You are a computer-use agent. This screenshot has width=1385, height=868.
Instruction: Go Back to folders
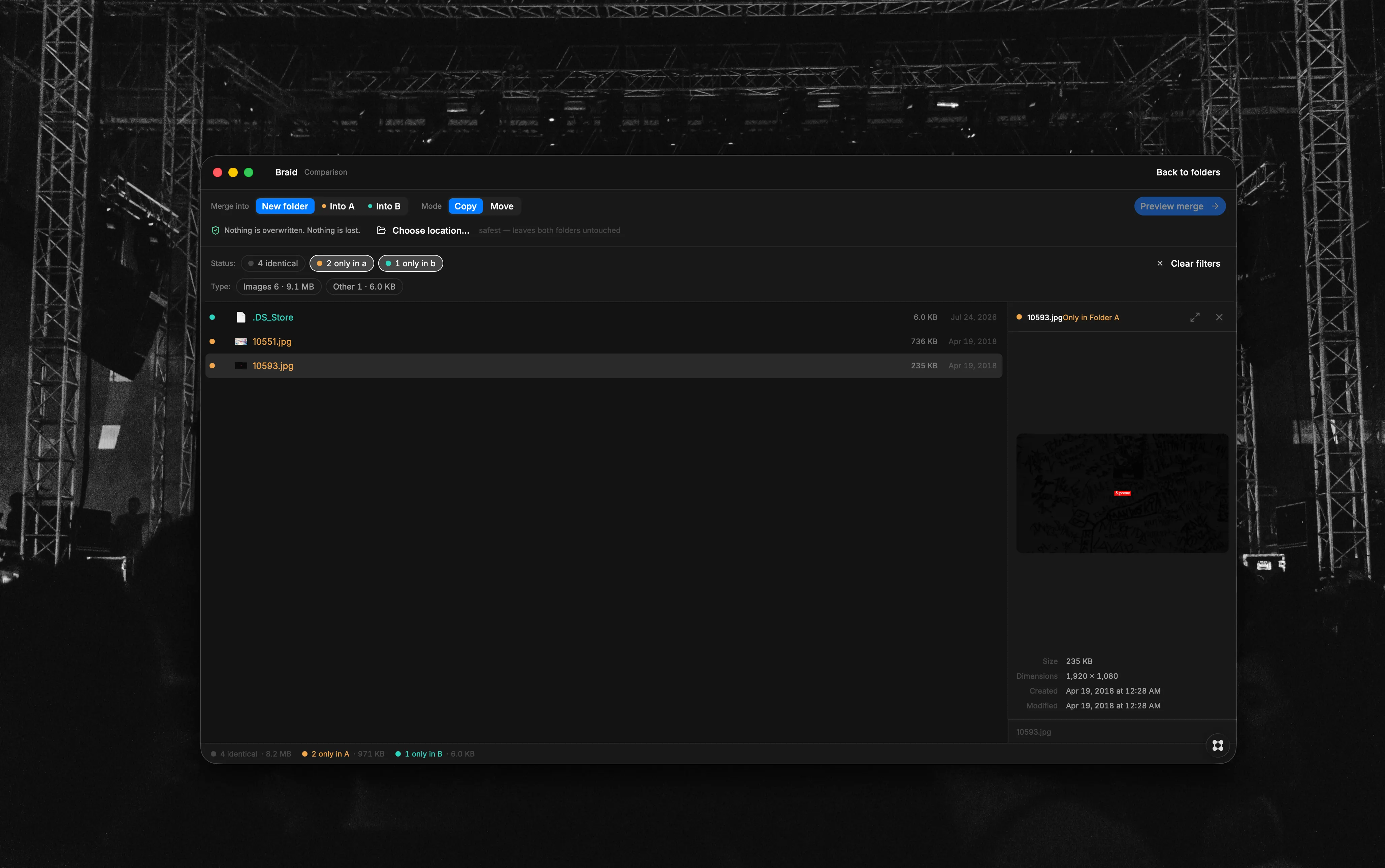(1188, 172)
